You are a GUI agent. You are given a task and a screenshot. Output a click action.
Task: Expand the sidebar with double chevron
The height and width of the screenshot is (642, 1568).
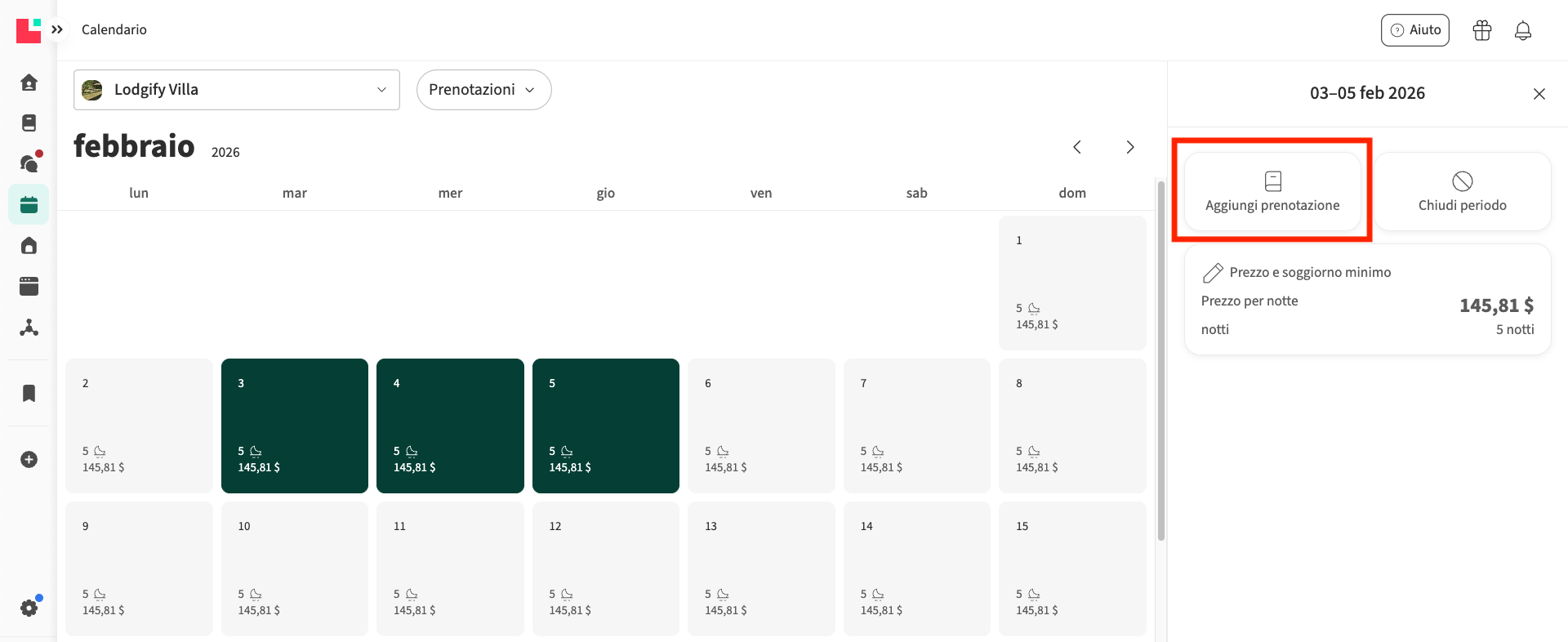click(x=57, y=29)
